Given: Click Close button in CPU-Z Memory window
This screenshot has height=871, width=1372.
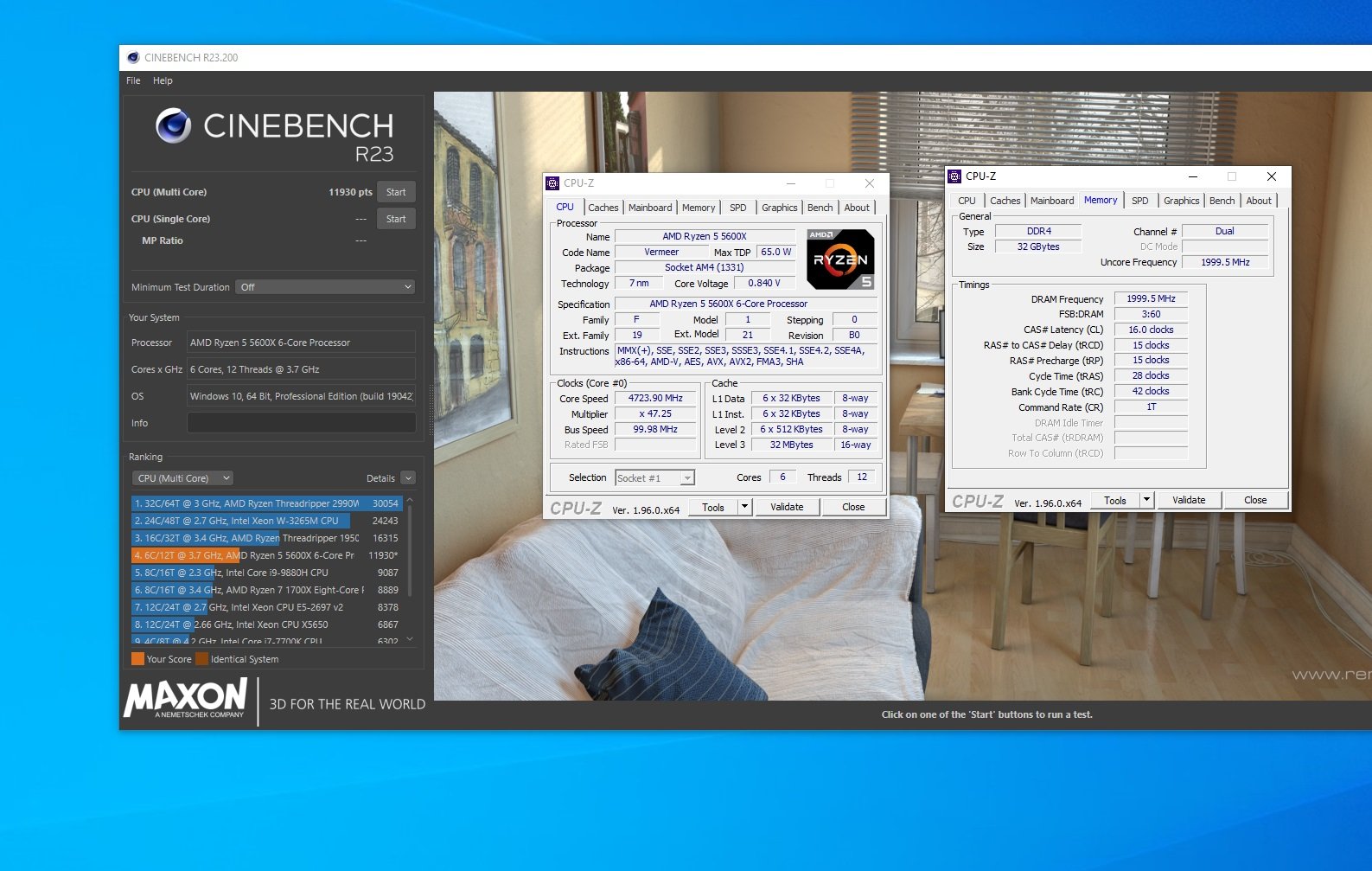Looking at the screenshot, I should (x=1255, y=501).
